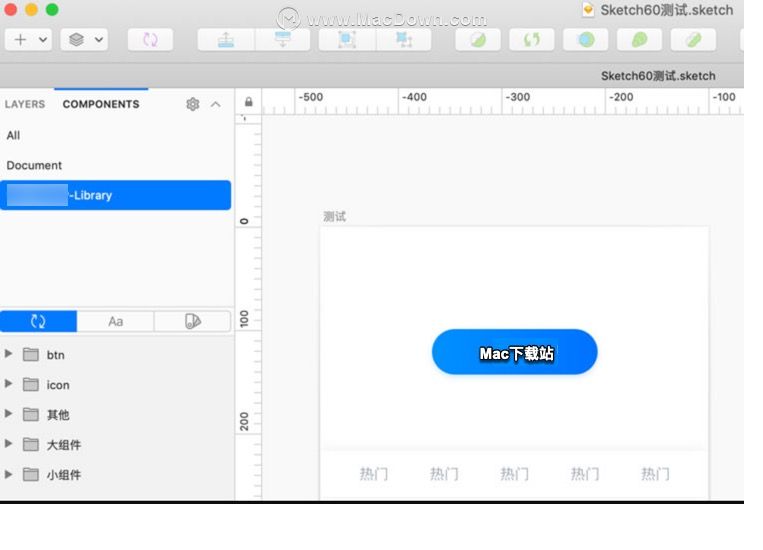Screen dimensions: 763x550
Task: Select the 测试 artboard title
Action: click(334, 216)
